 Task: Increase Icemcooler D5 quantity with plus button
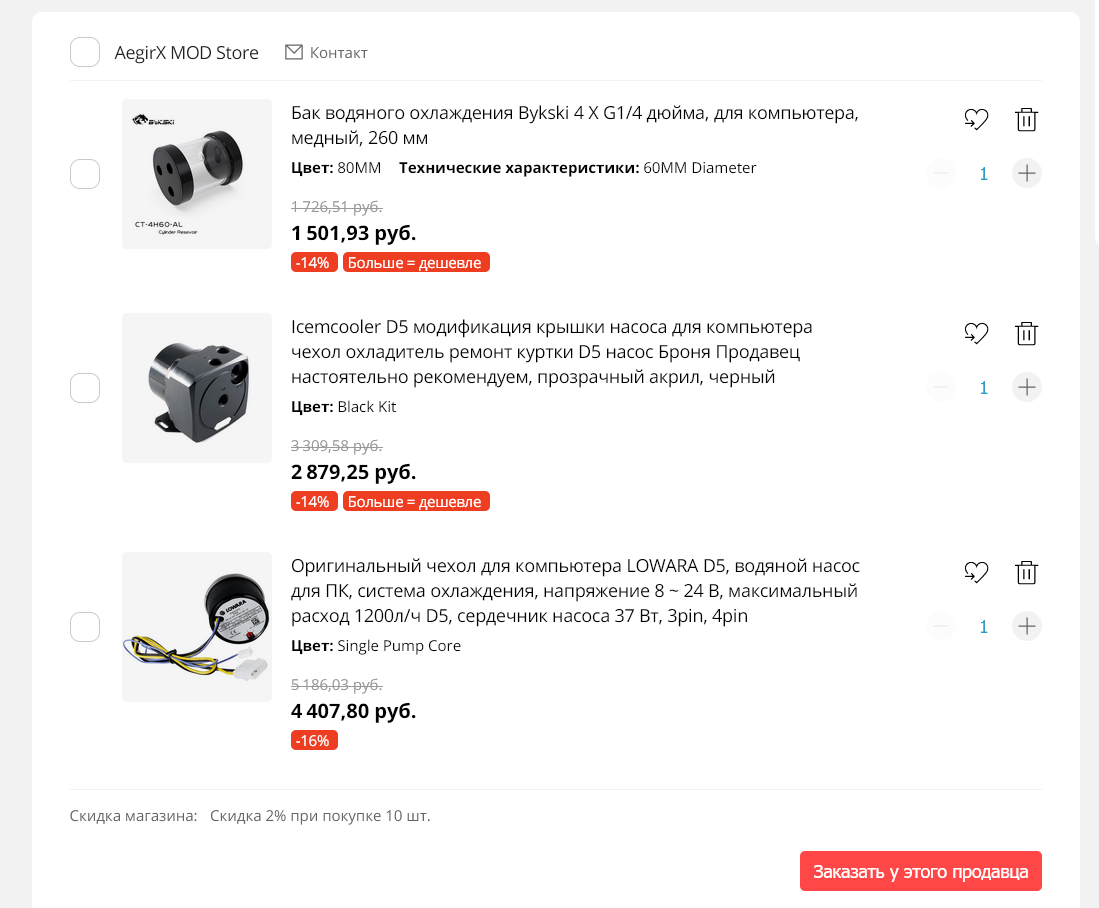[x=1026, y=387]
